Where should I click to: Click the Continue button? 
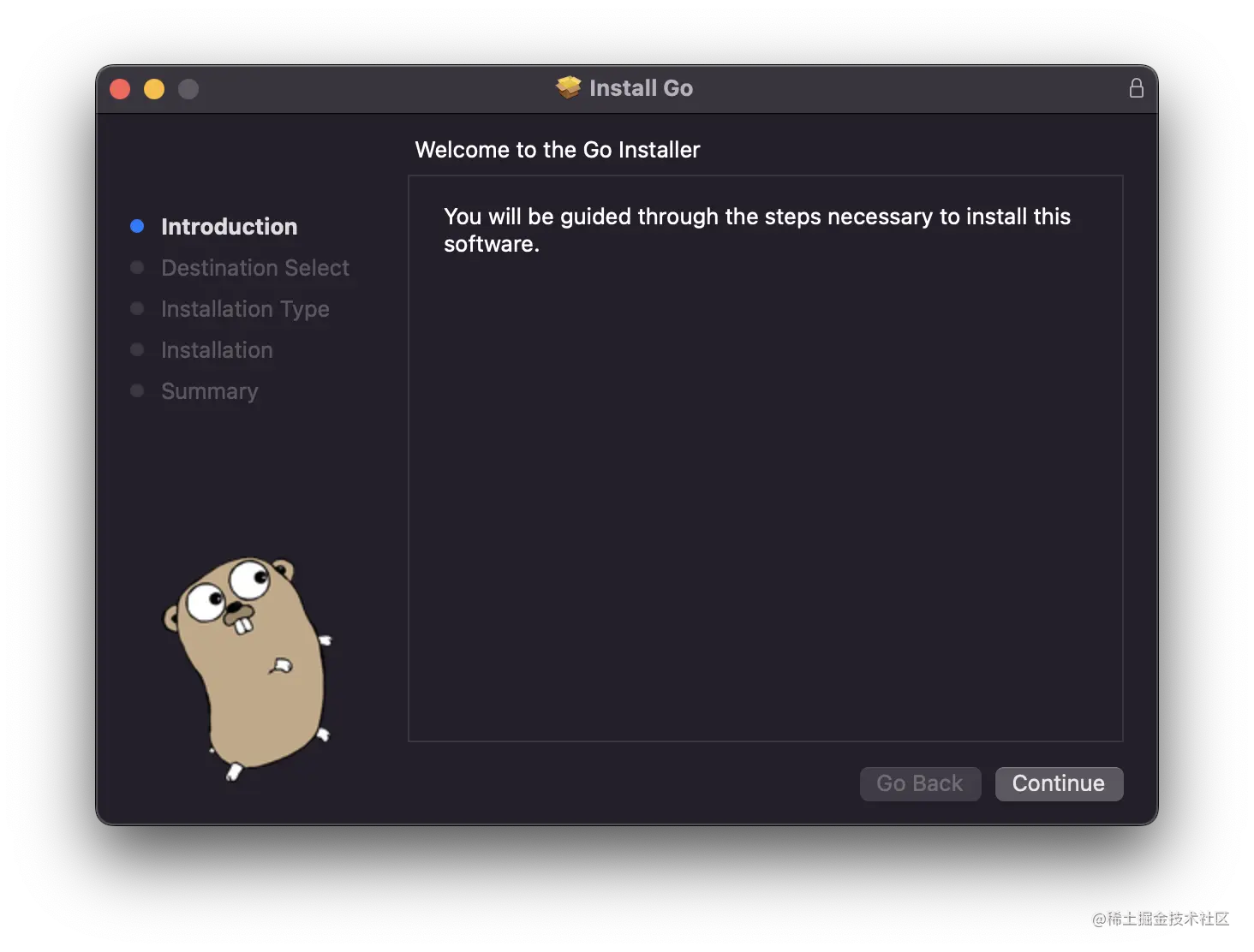tap(1059, 783)
